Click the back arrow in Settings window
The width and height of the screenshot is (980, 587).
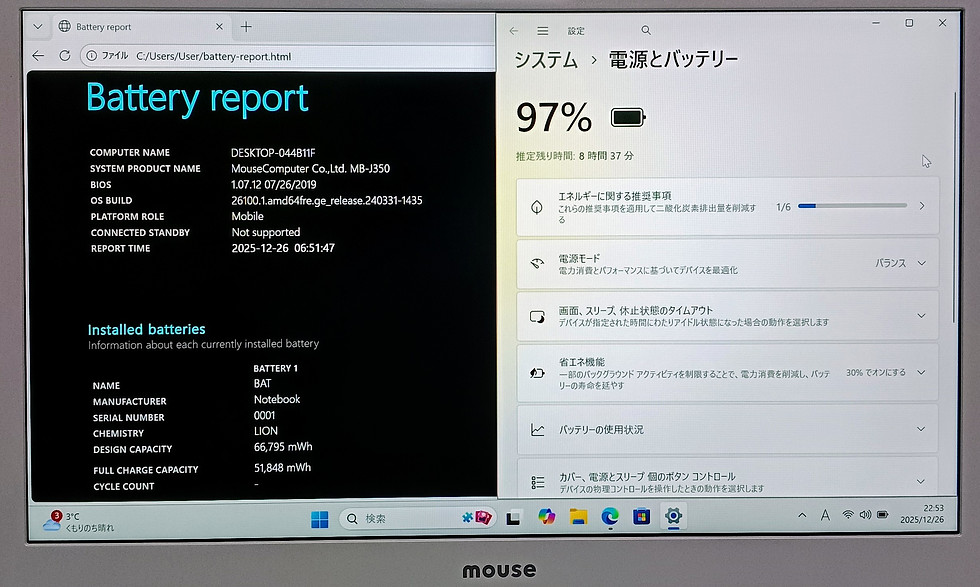point(514,31)
